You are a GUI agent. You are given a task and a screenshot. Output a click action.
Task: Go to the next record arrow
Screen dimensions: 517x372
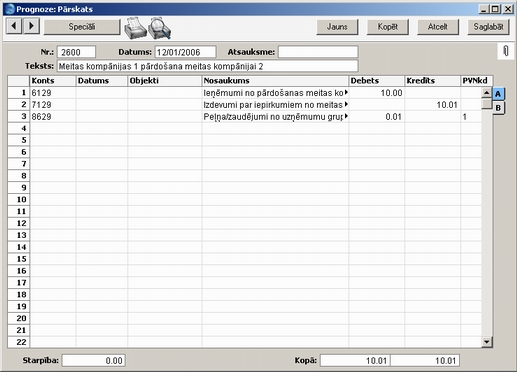(31, 26)
